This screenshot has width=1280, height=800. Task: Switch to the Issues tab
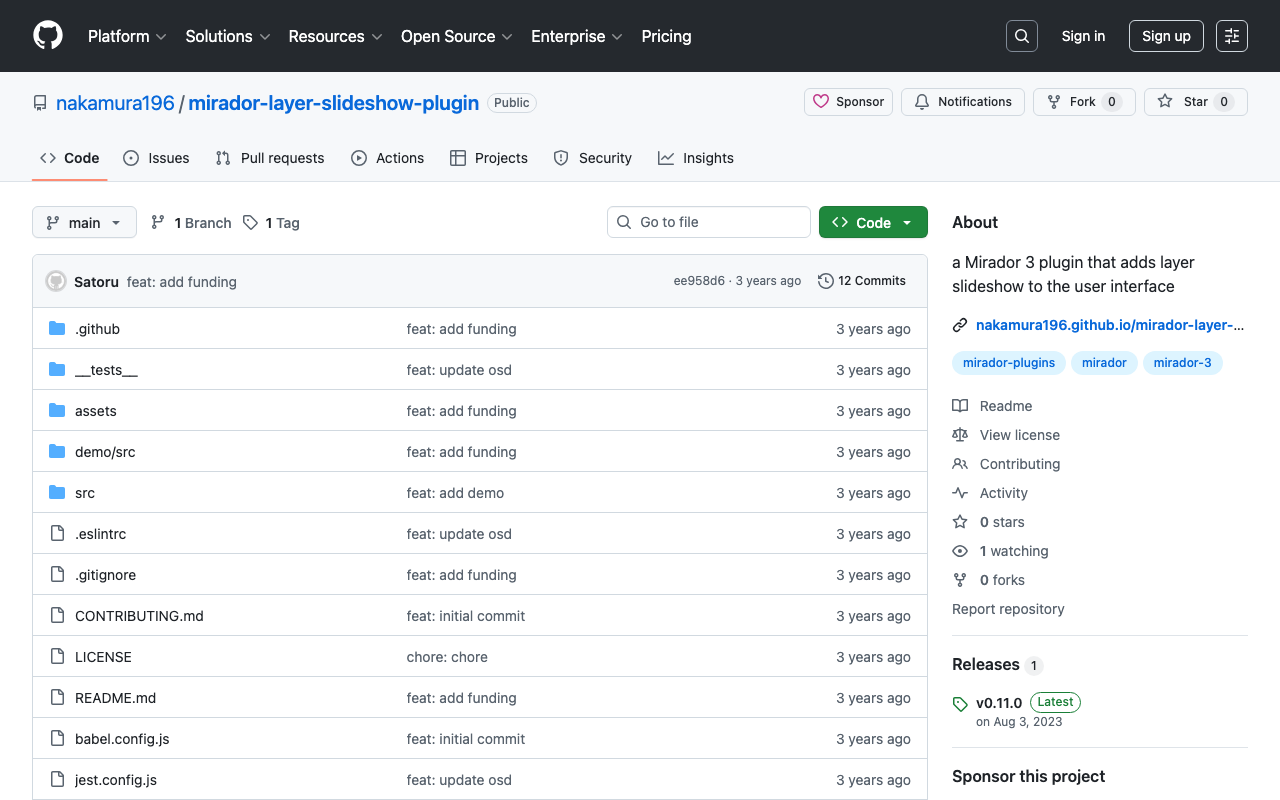click(156, 158)
